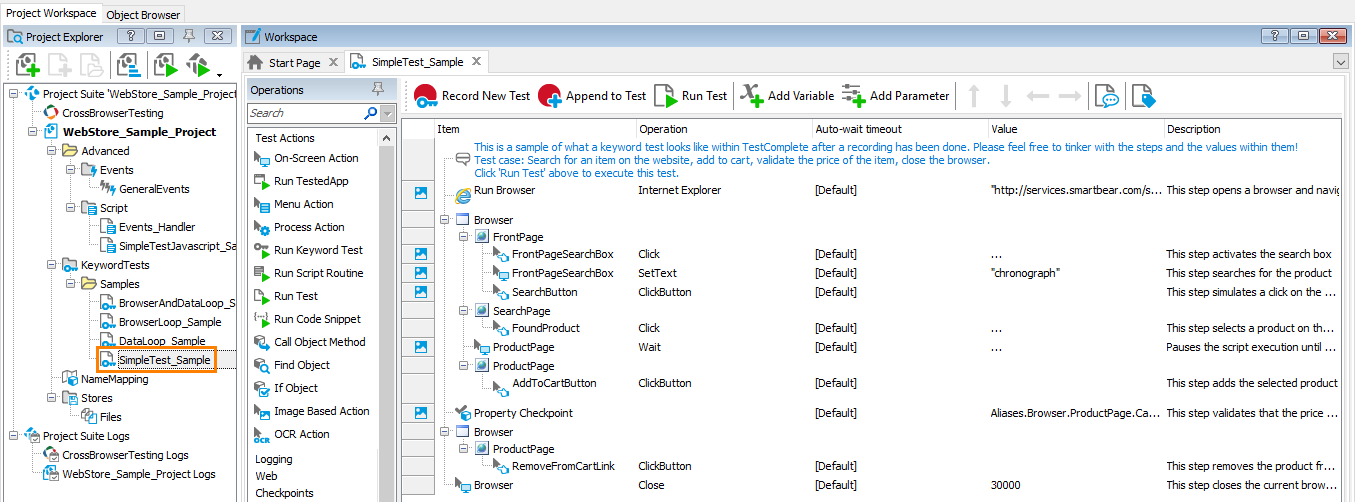1355x502 pixels.
Task: Click the Append to Test button
Action: click(x=593, y=96)
